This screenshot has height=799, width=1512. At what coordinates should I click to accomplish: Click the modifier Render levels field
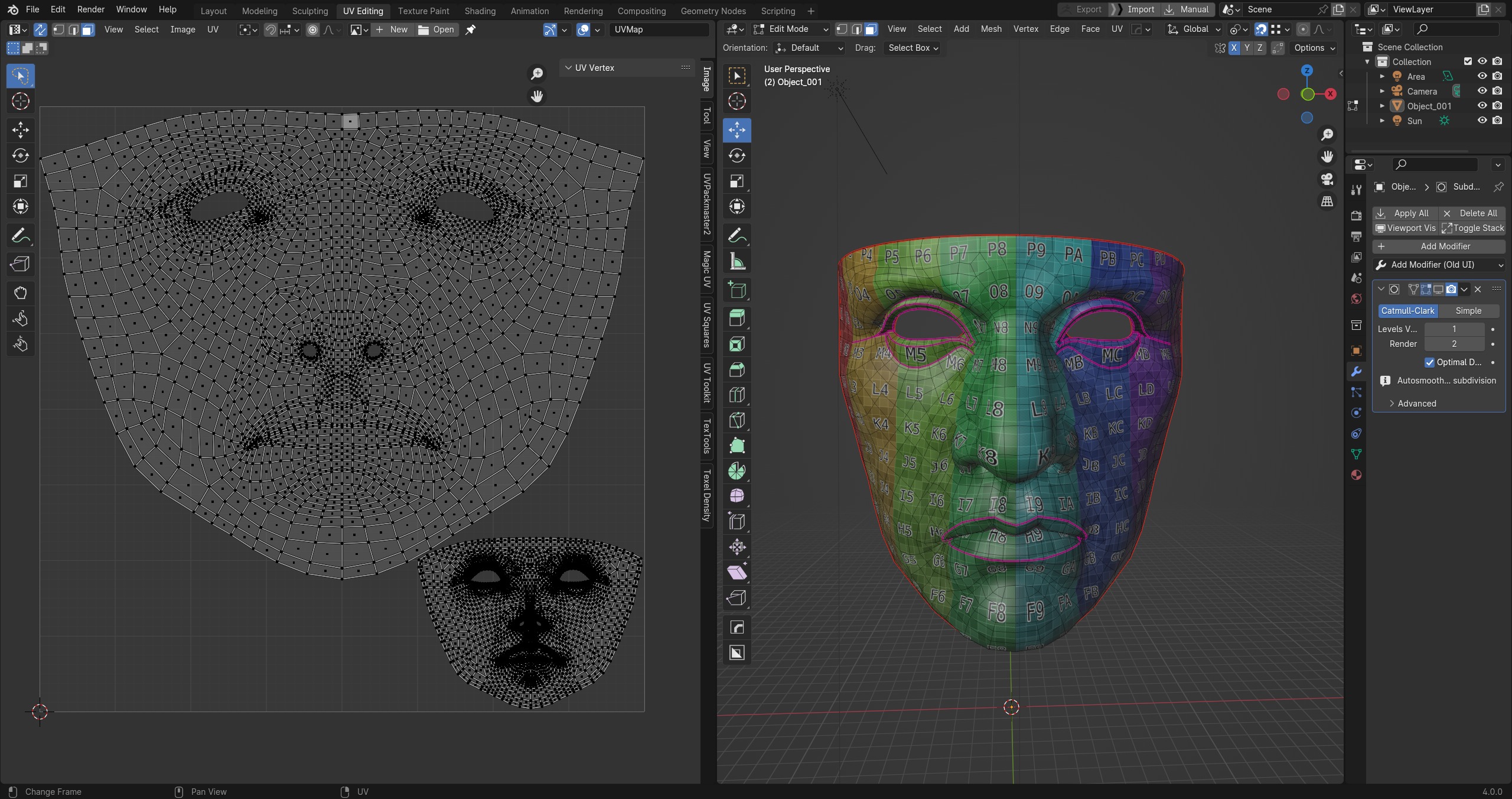(x=1454, y=344)
